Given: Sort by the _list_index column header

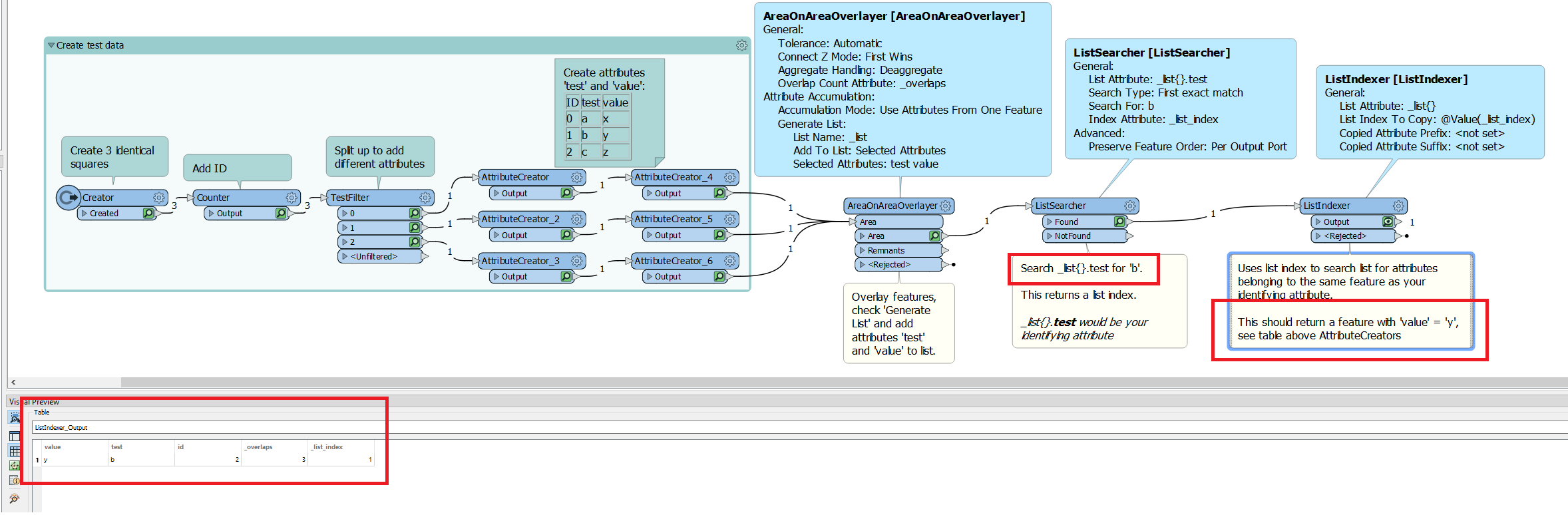Looking at the screenshot, I should 341,447.
